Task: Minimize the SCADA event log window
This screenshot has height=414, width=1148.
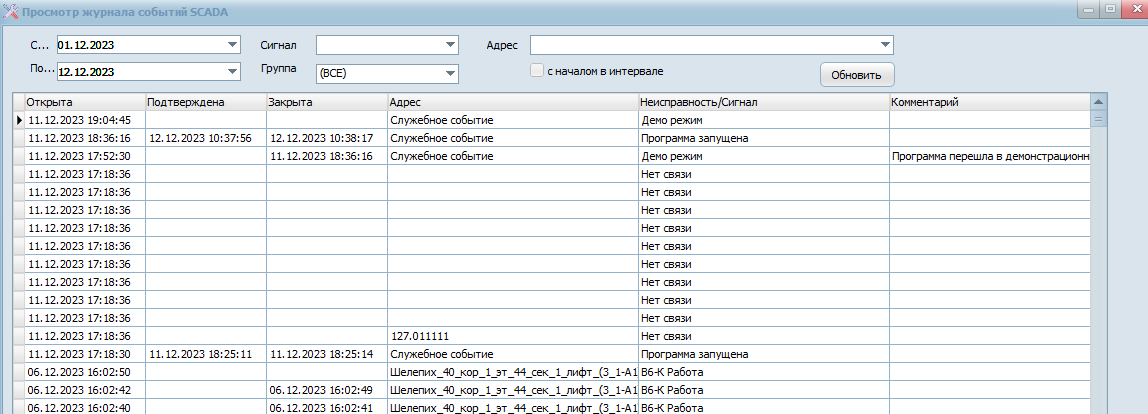Action: [x=1087, y=9]
